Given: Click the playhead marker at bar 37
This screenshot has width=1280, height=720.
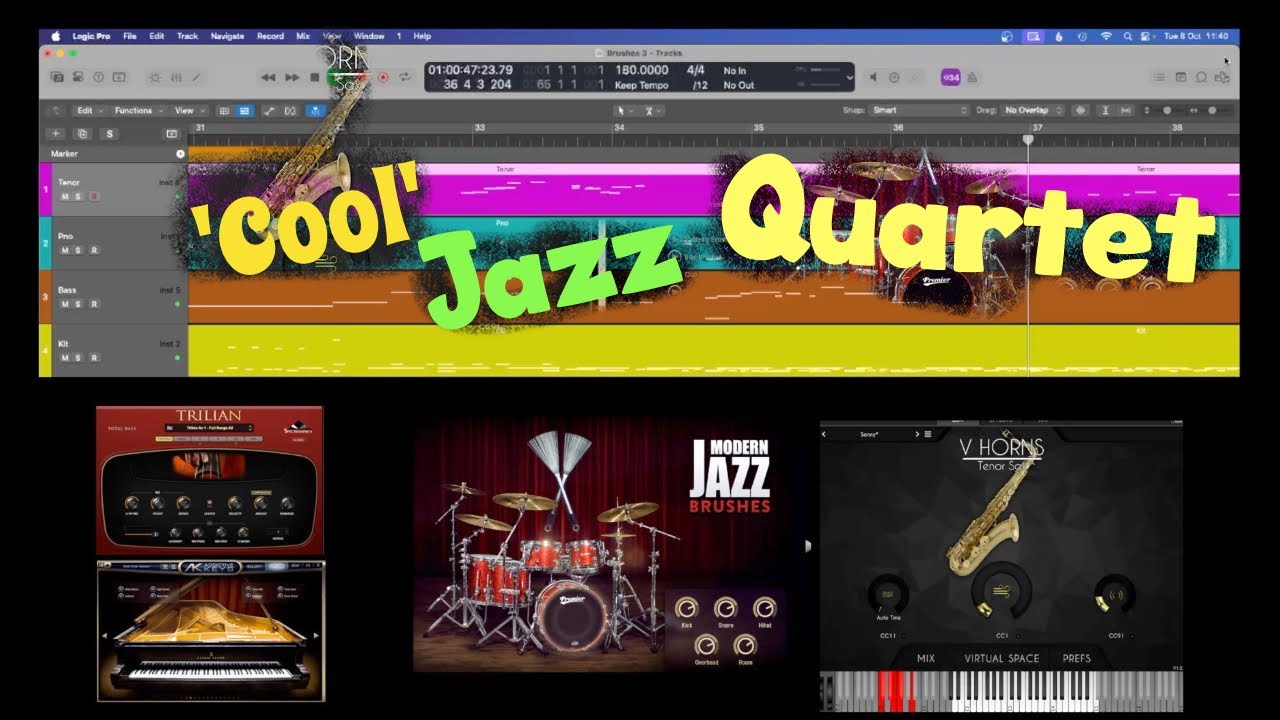Looking at the screenshot, I should (x=1028, y=139).
